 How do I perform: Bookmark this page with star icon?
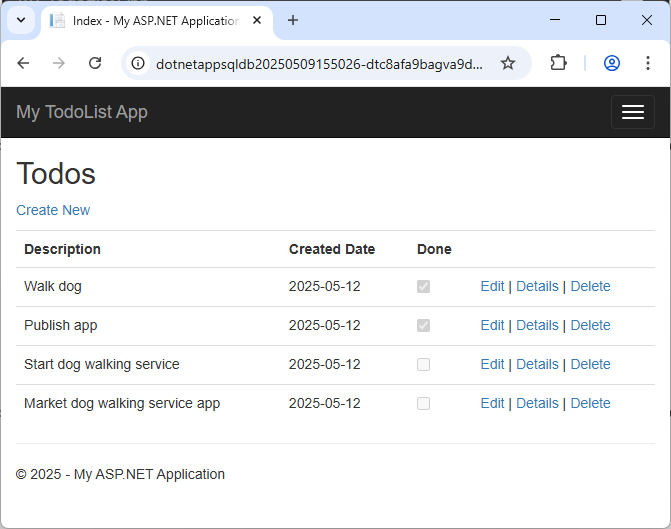click(508, 63)
